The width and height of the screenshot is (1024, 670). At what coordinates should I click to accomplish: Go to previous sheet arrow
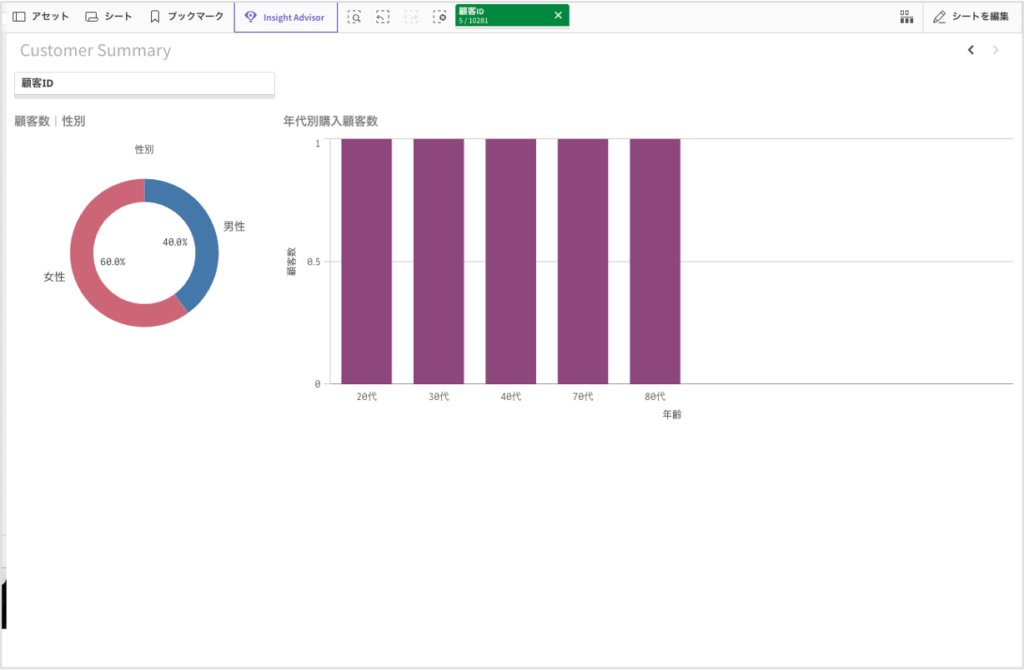pos(970,50)
